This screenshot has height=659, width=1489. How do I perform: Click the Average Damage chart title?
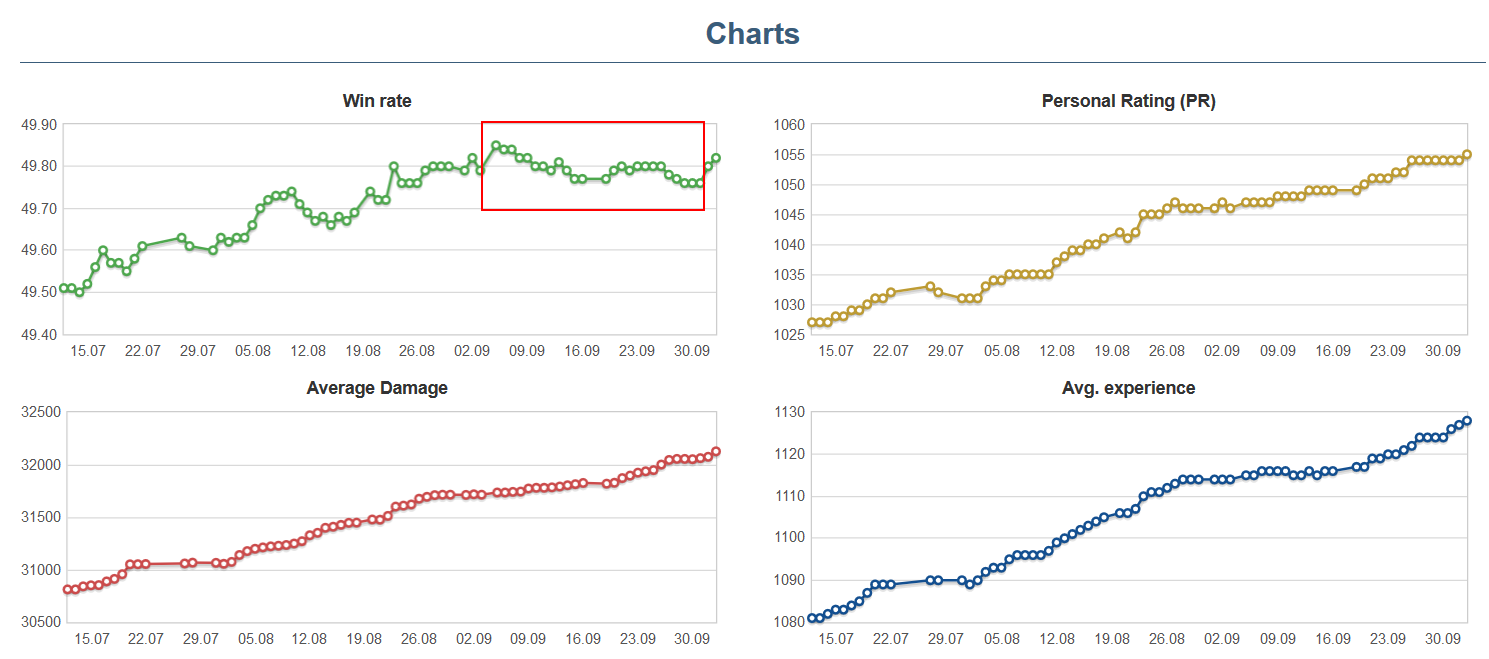tap(377, 388)
